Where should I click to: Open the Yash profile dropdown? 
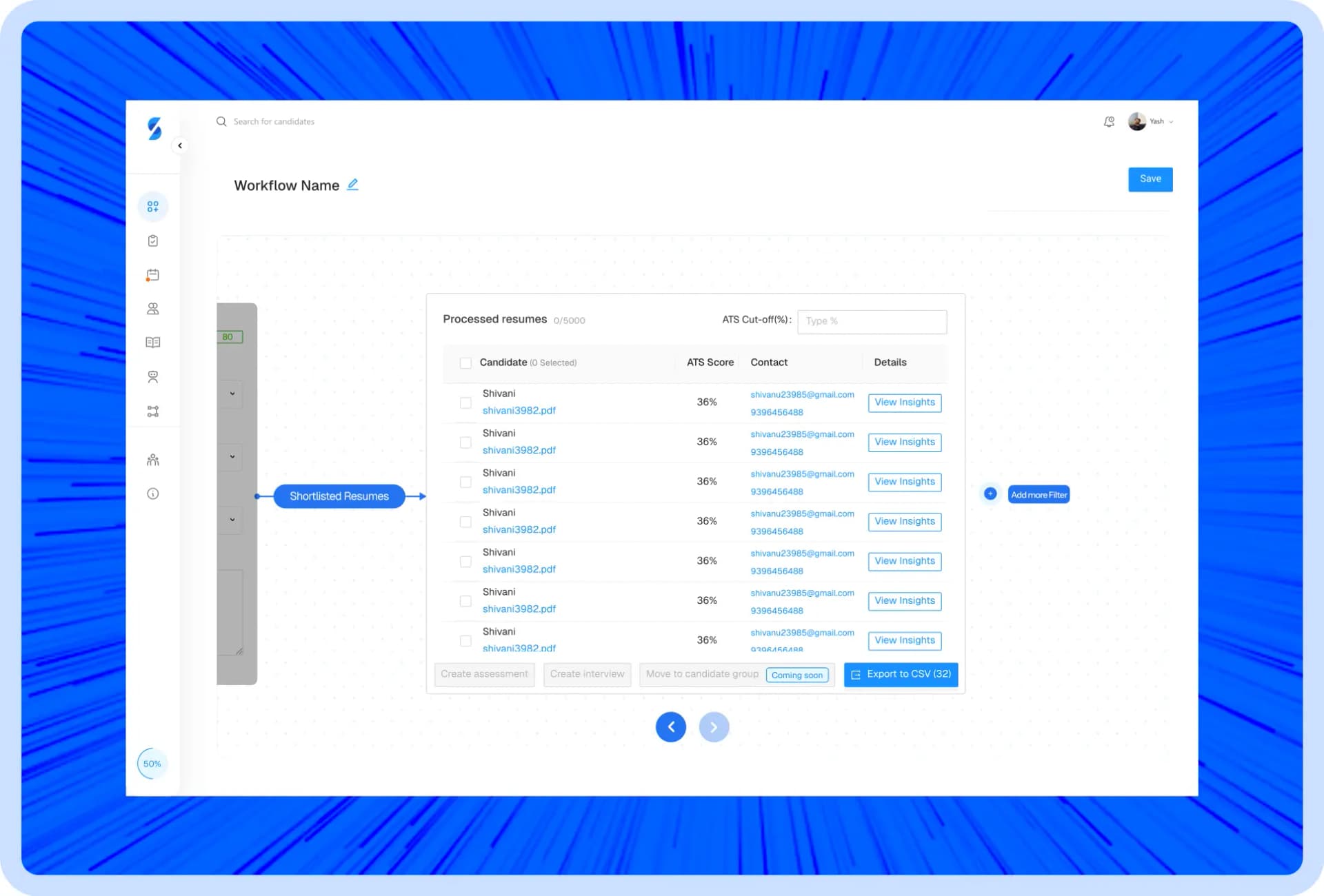pos(1152,121)
